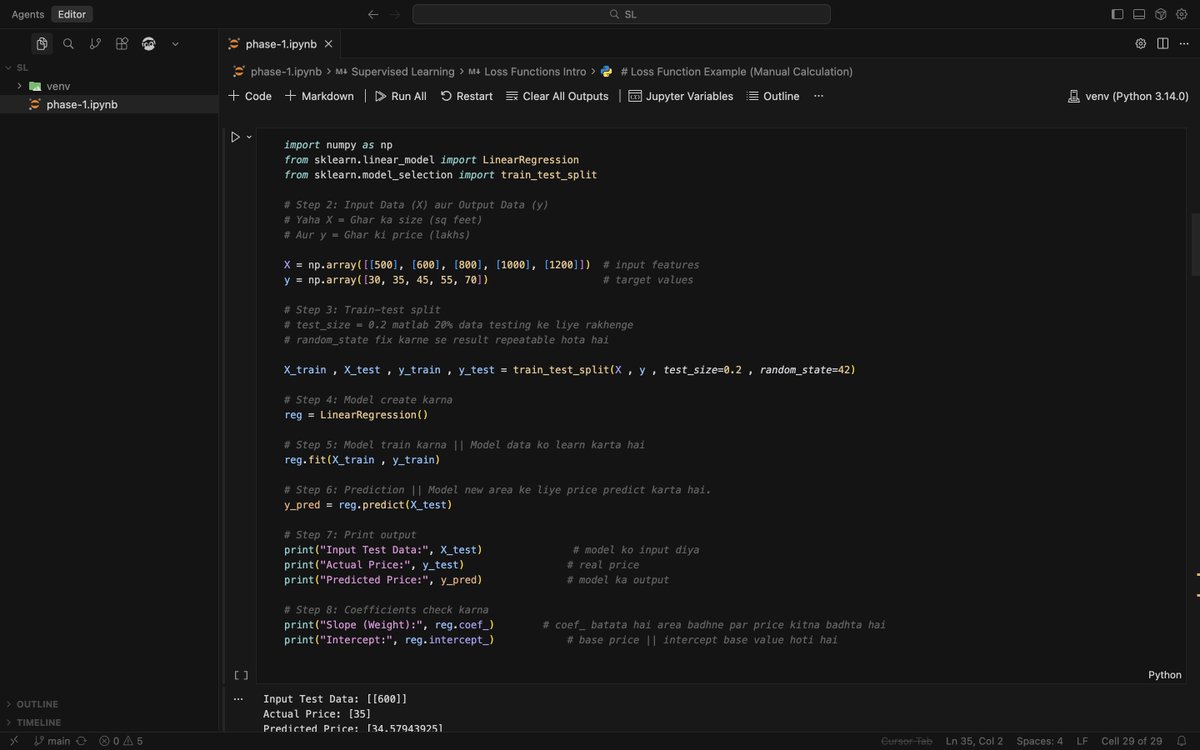This screenshot has height=750, width=1200.
Task: Click Ln 35, Col 2 position
Action: coord(974,741)
